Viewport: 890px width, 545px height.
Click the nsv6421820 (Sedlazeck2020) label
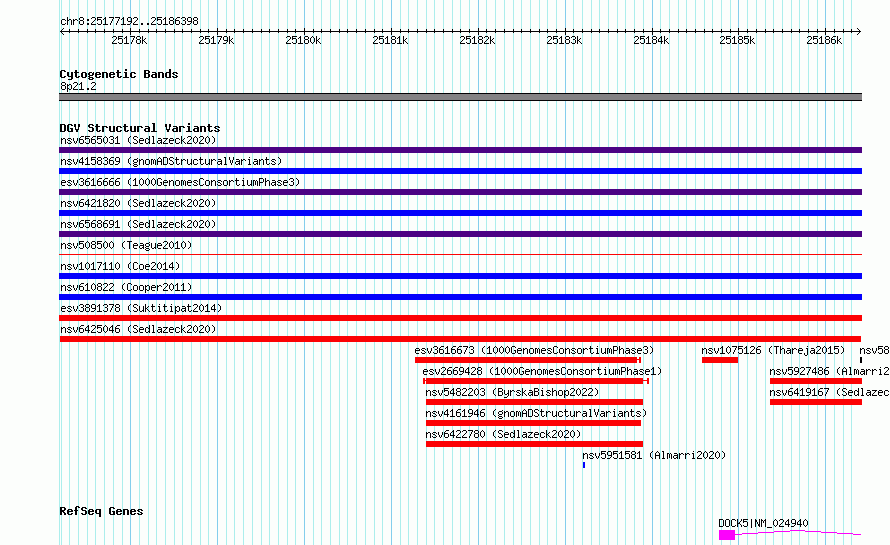pyautogui.click(x=138, y=203)
